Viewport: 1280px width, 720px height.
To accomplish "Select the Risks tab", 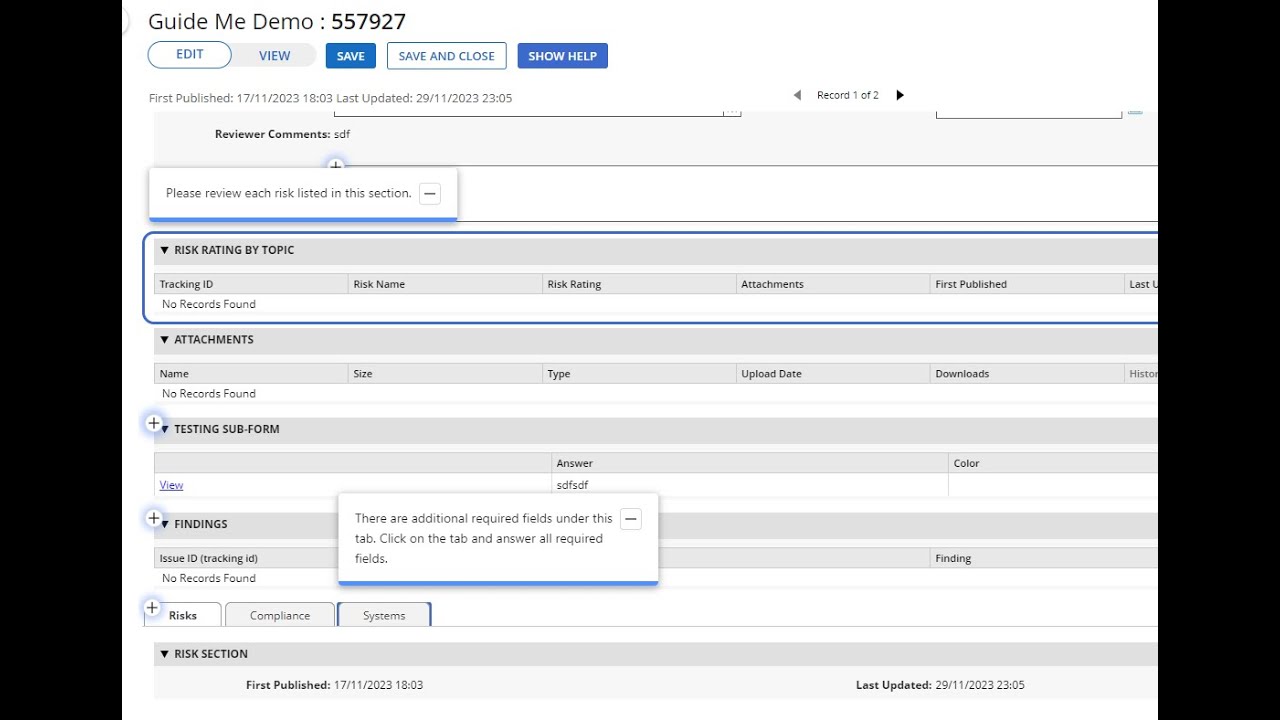I will 183,615.
